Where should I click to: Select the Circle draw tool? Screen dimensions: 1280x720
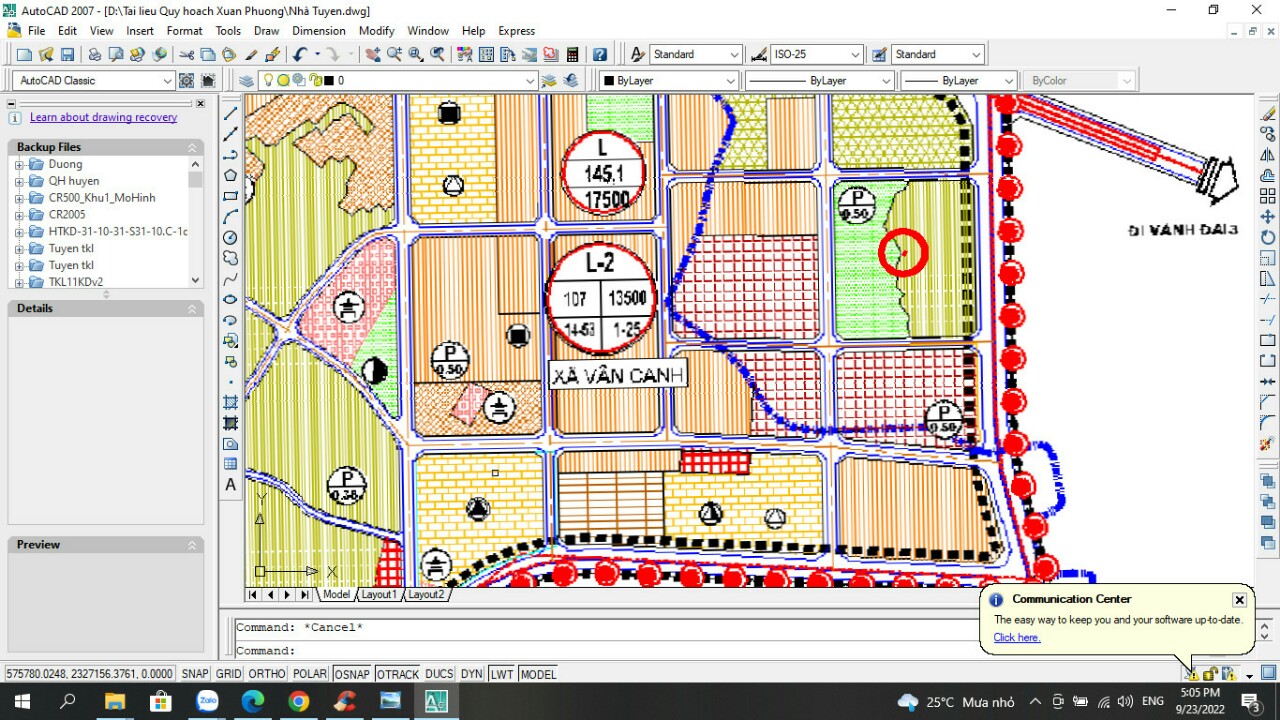coord(231,238)
